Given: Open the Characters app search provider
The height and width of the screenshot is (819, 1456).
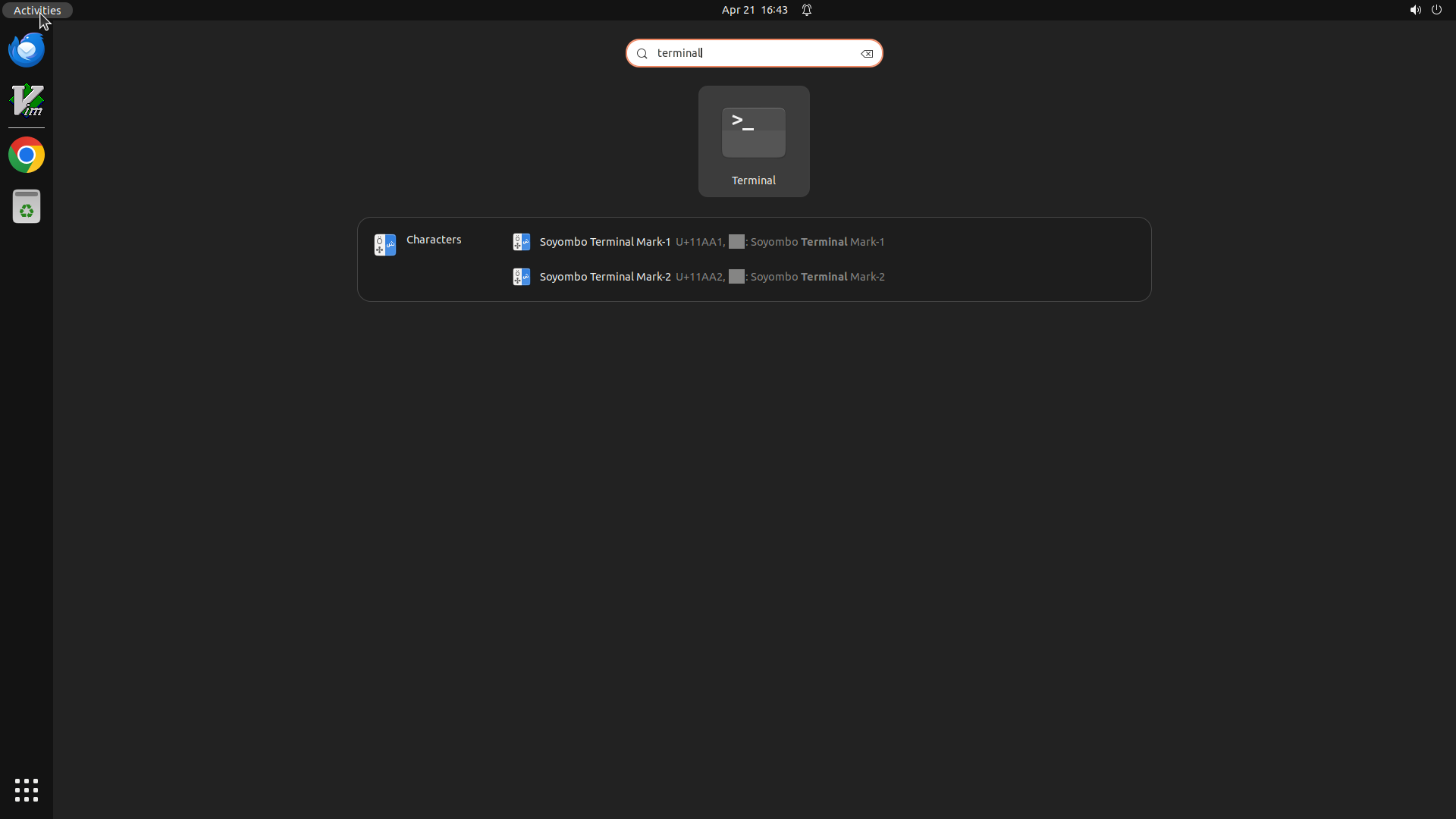Looking at the screenshot, I should click(x=434, y=240).
